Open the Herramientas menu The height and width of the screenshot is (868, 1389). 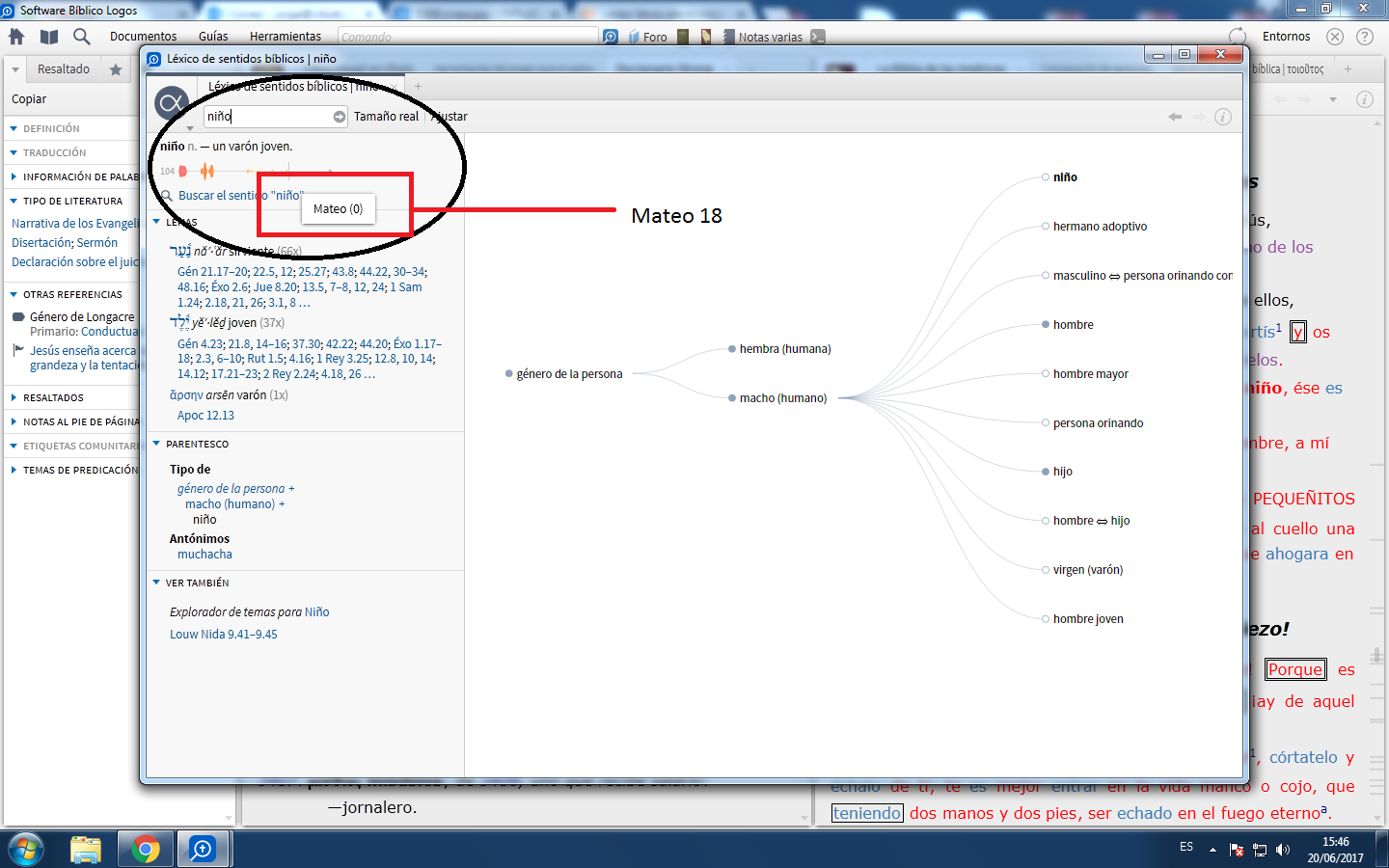tap(286, 37)
